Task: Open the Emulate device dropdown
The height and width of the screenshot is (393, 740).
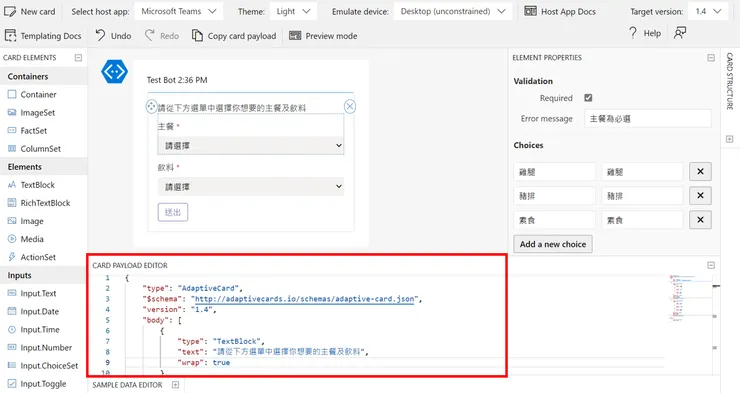Action: [x=453, y=11]
